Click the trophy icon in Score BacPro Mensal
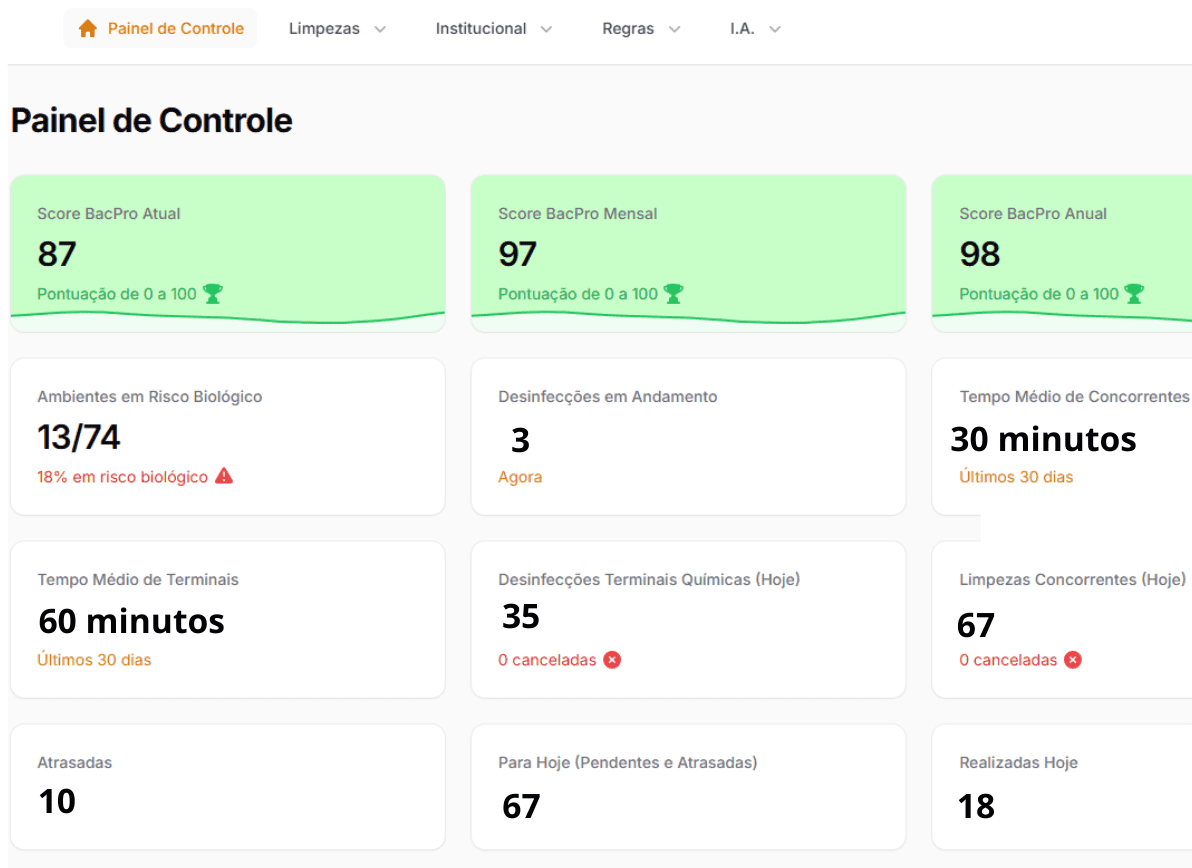 tap(674, 293)
